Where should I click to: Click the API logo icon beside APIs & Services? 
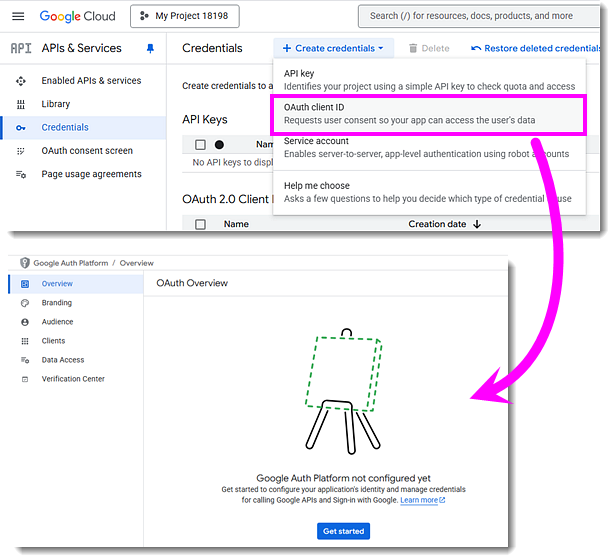tap(21, 48)
